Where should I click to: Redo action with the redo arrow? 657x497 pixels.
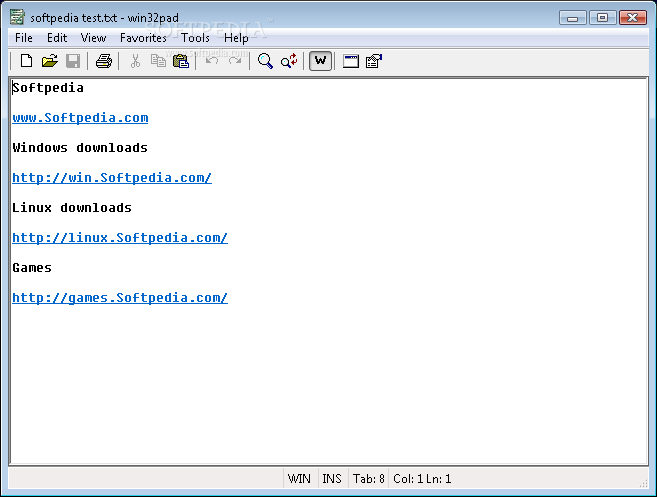[x=235, y=61]
